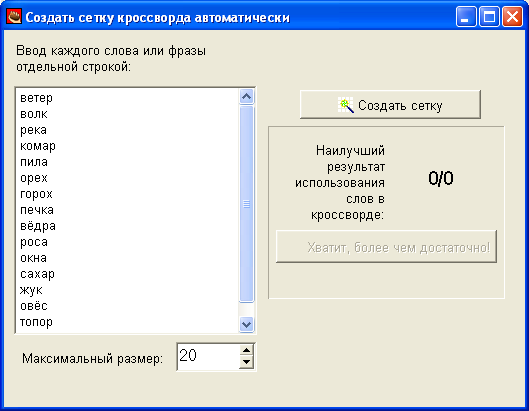Click the word горох in the list

[36, 194]
